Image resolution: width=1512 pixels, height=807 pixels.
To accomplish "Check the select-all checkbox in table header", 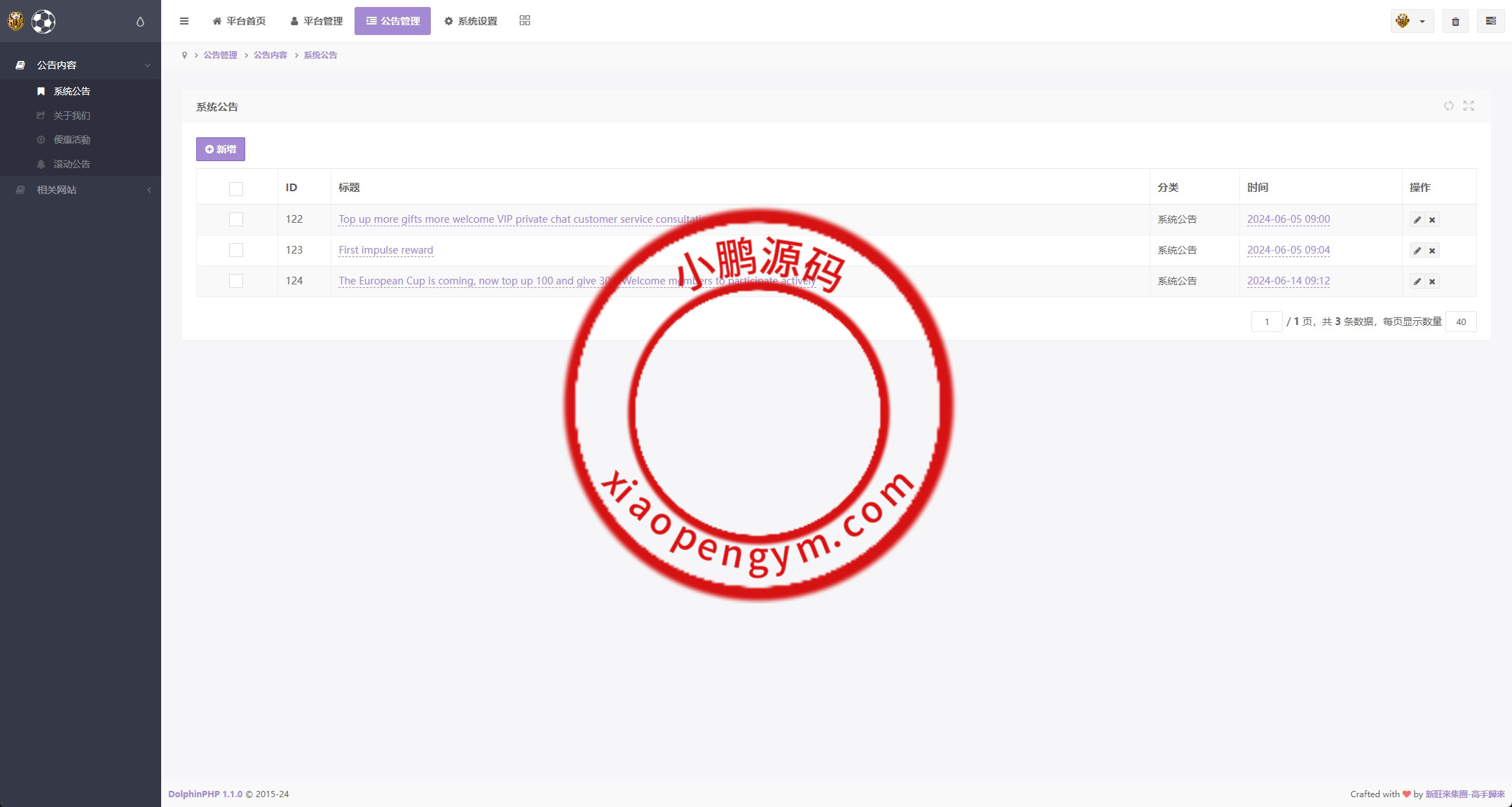I will (236, 188).
